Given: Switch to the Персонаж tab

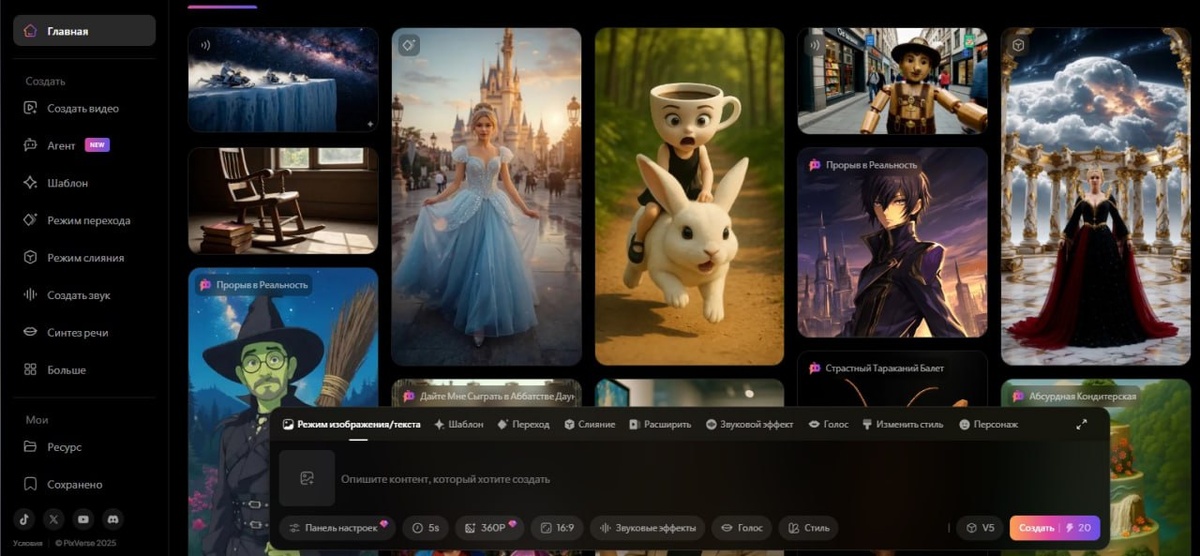Looking at the screenshot, I should 988,424.
